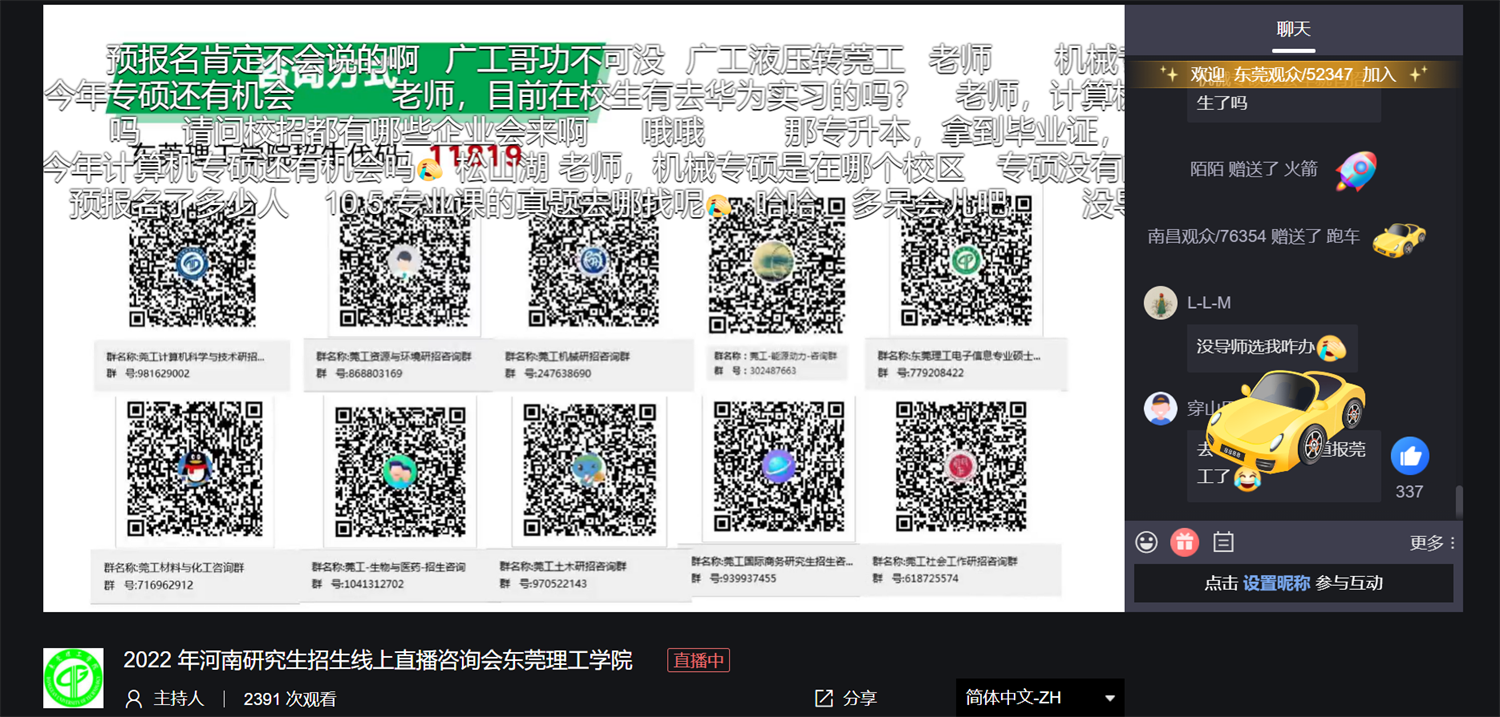Click the莞工材料与化工 QR code
Image resolution: width=1500 pixels, height=717 pixels.
tap(195, 468)
